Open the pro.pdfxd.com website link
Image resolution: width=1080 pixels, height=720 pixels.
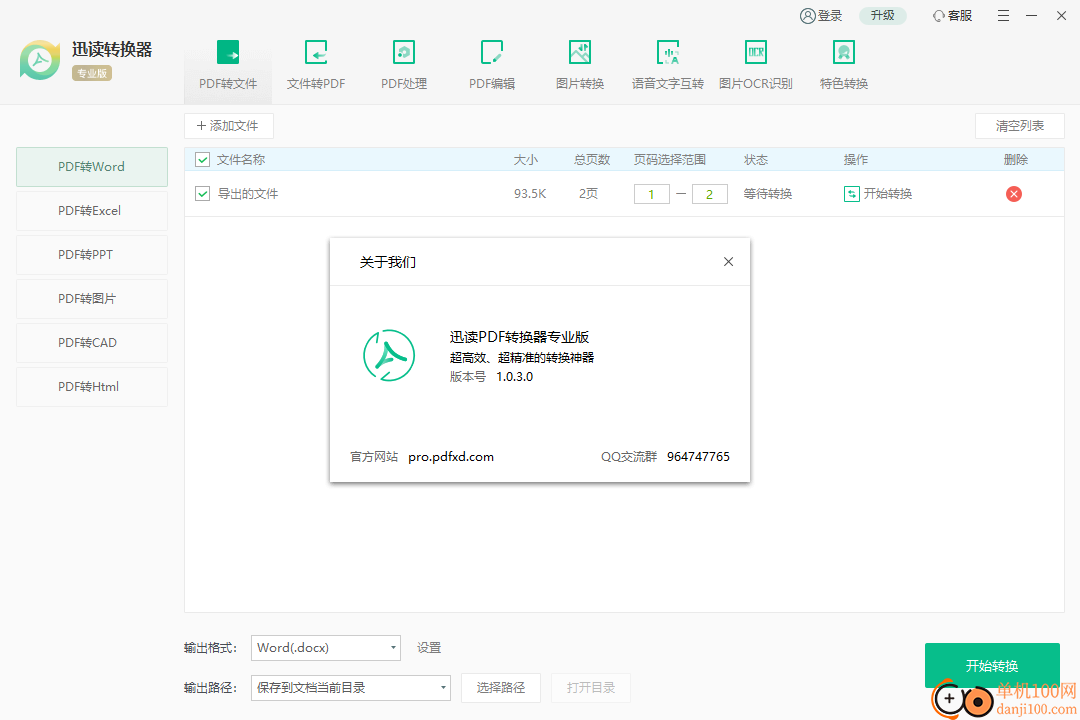tap(450, 457)
